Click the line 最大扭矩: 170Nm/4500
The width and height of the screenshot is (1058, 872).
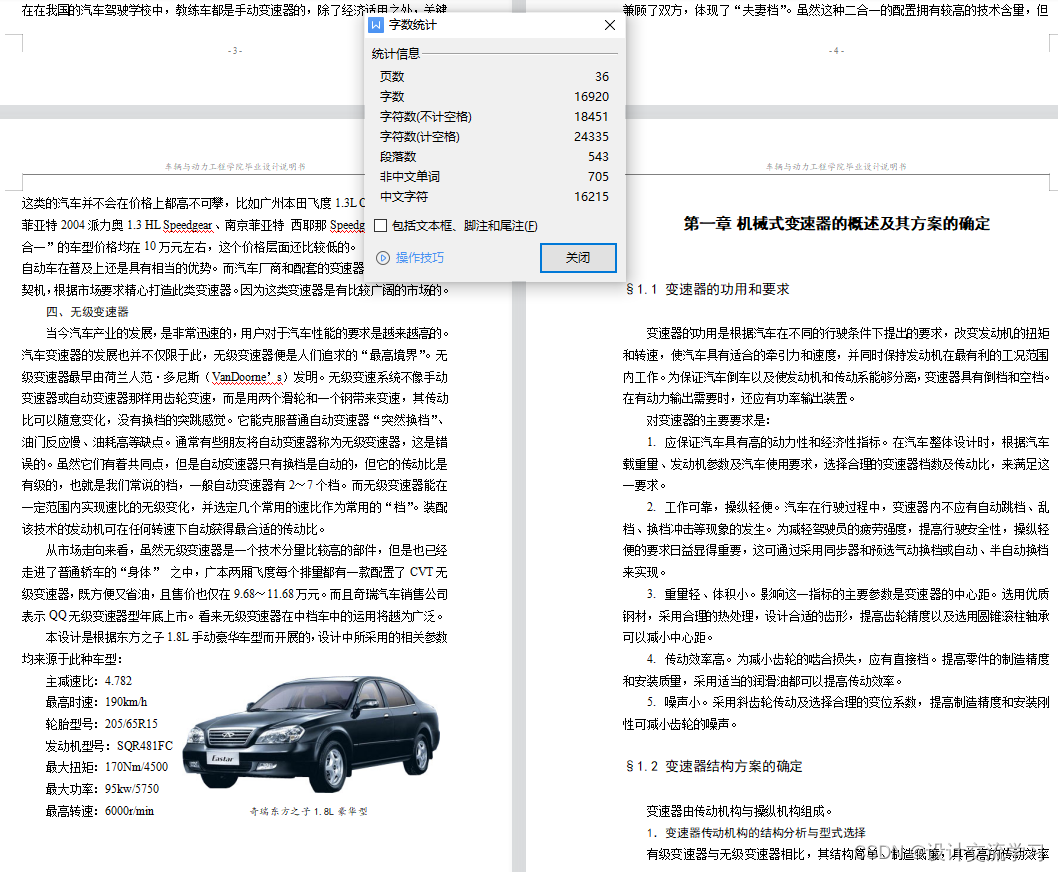click(x=107, y=767)
